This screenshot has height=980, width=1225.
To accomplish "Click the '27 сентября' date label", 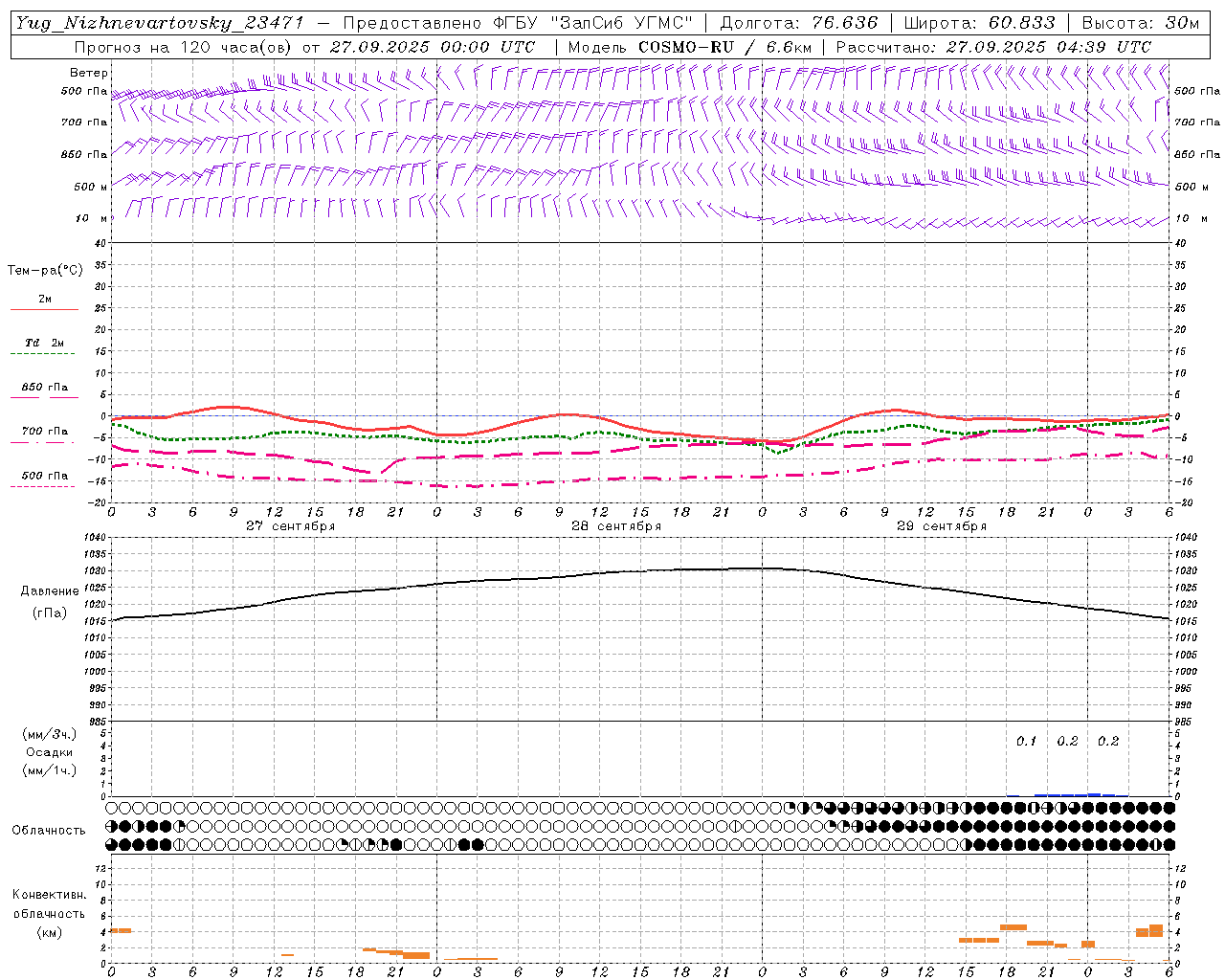I will tap(290, 526).
